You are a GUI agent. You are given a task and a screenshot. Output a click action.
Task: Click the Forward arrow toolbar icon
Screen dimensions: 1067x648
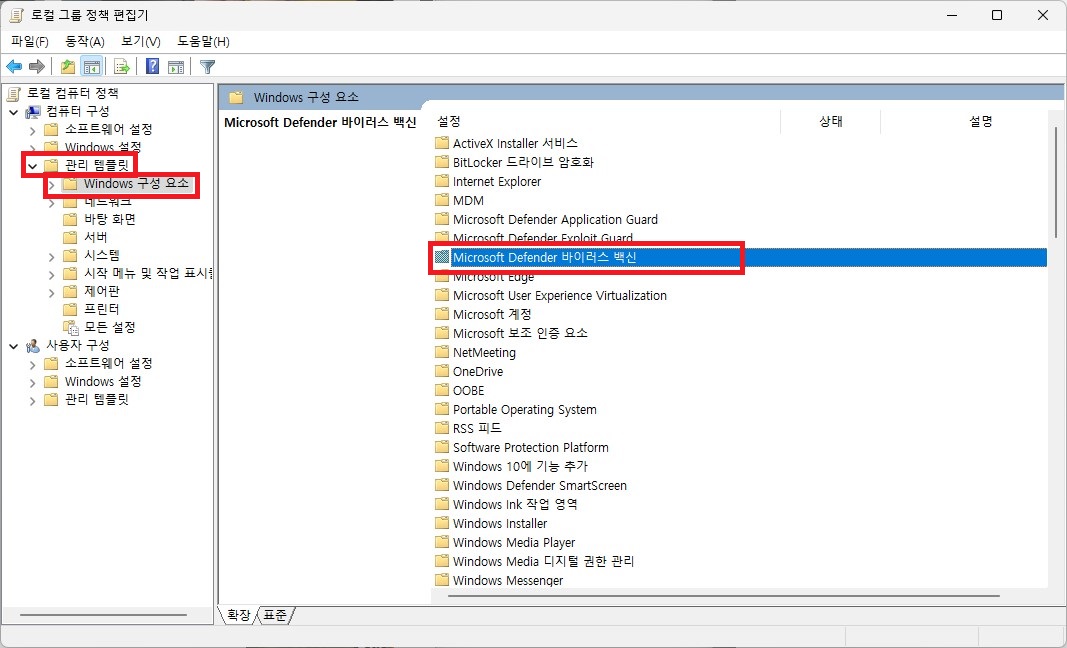(37, 67)
